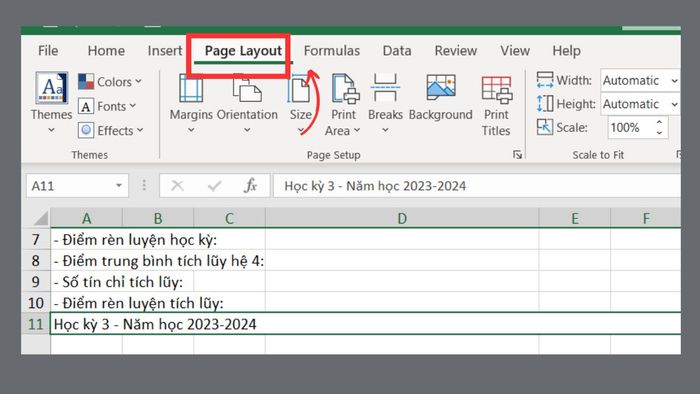Select column F header
Image resolution: width=700 pixels, height=394 pixels.
646,218
